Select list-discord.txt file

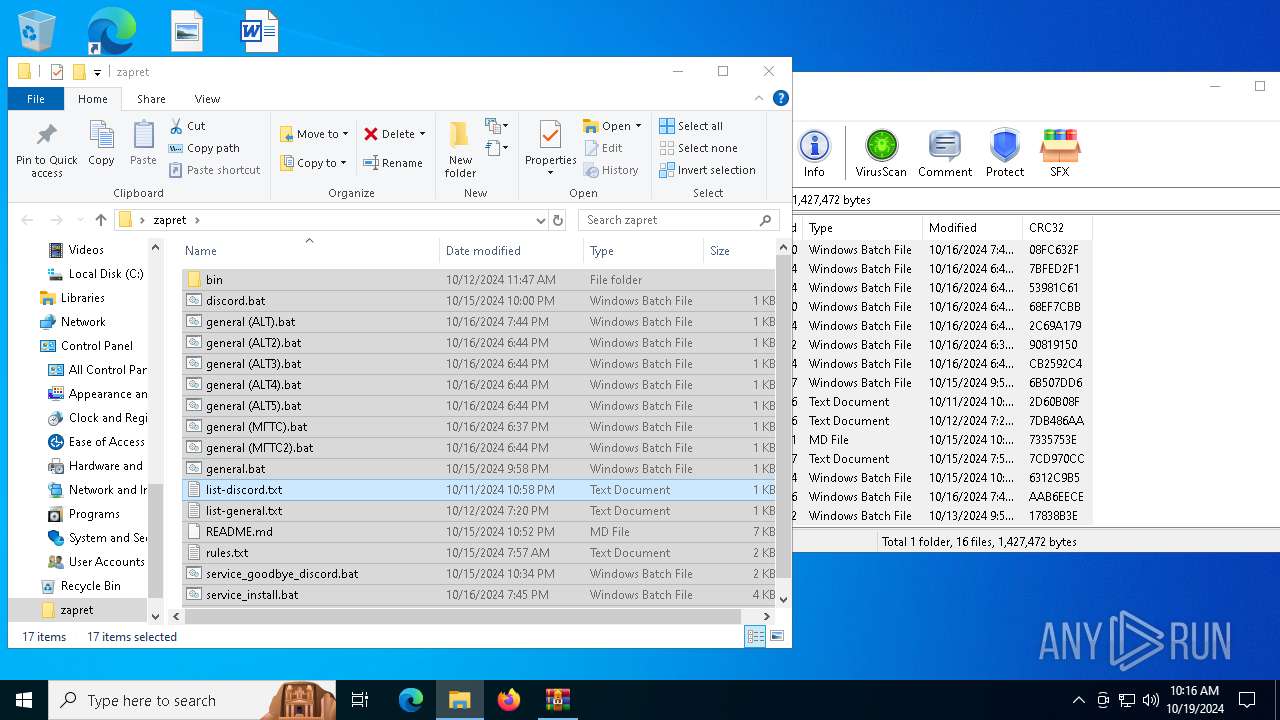(x=478, y=490)
